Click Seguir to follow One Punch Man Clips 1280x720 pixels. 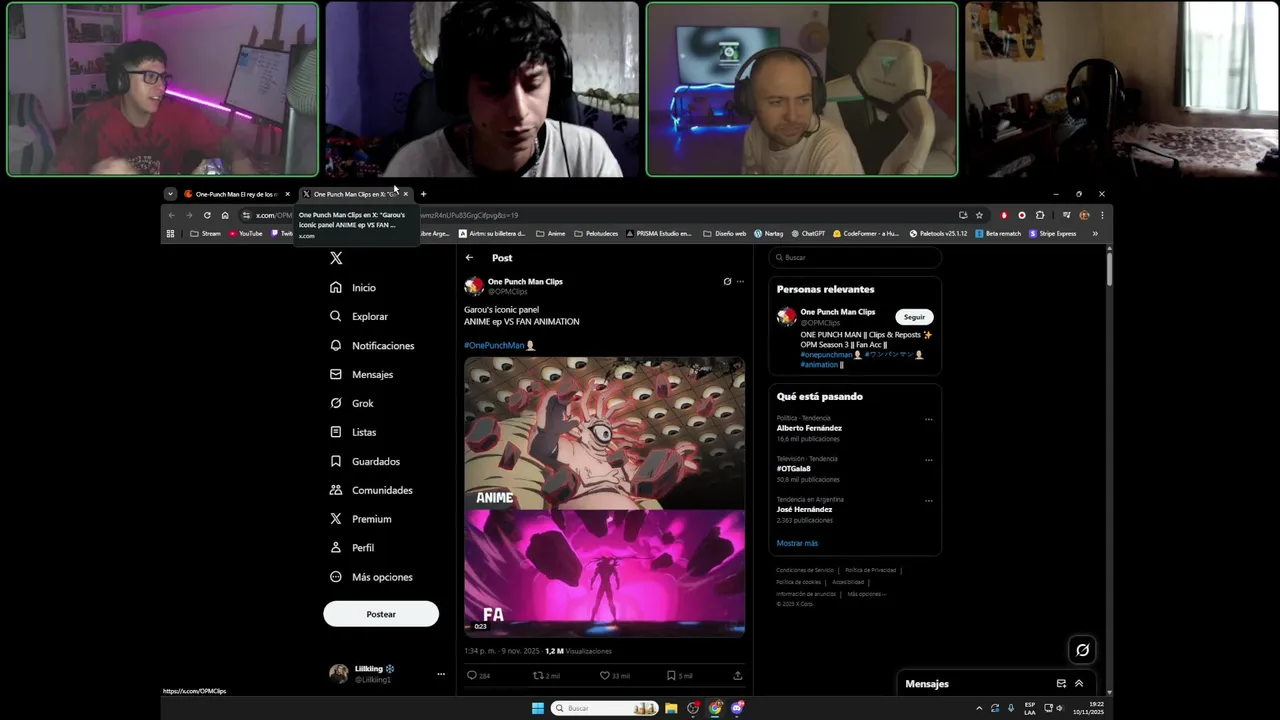tap(914, 317)
